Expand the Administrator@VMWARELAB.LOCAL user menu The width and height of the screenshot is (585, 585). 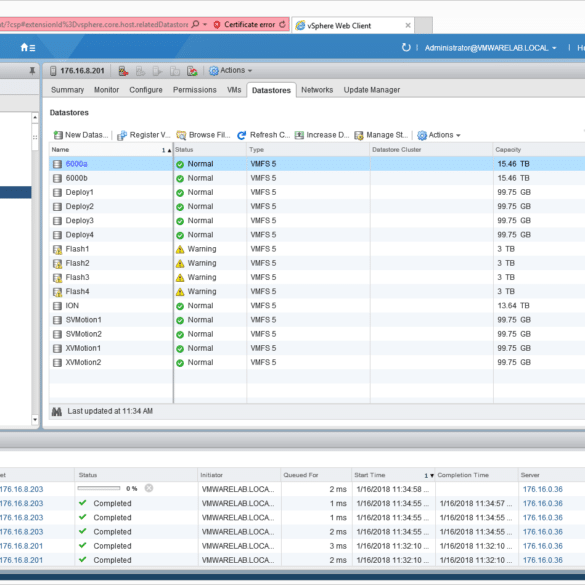[491, 48]
